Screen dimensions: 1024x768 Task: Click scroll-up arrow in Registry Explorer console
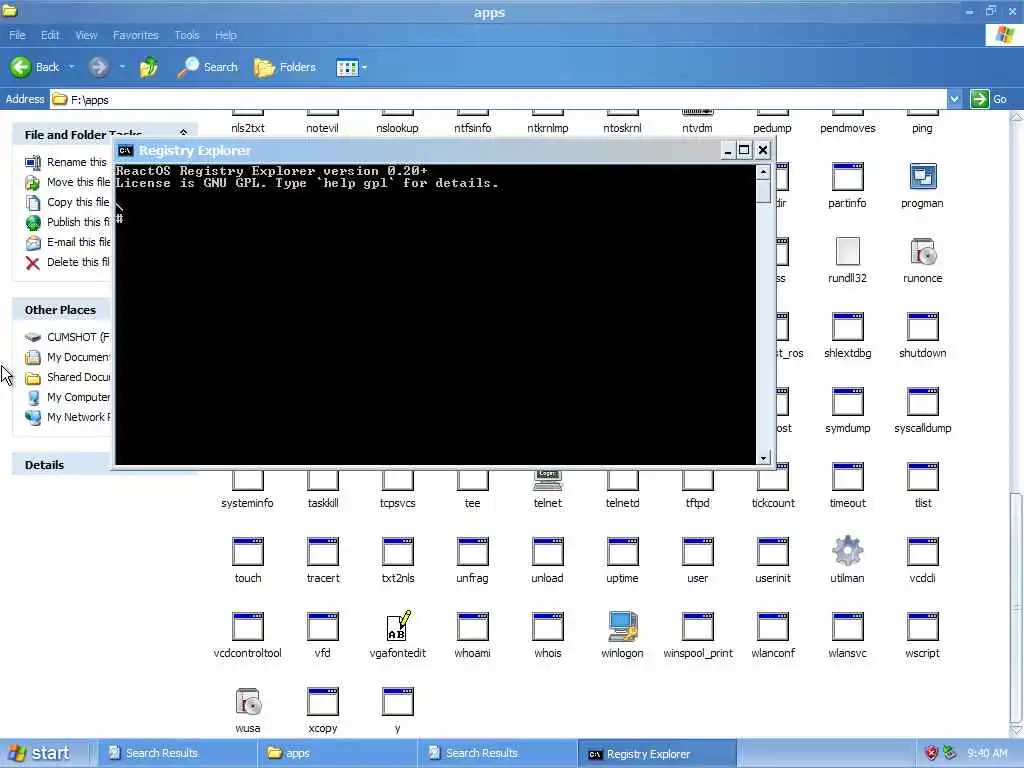click(763, 172)
